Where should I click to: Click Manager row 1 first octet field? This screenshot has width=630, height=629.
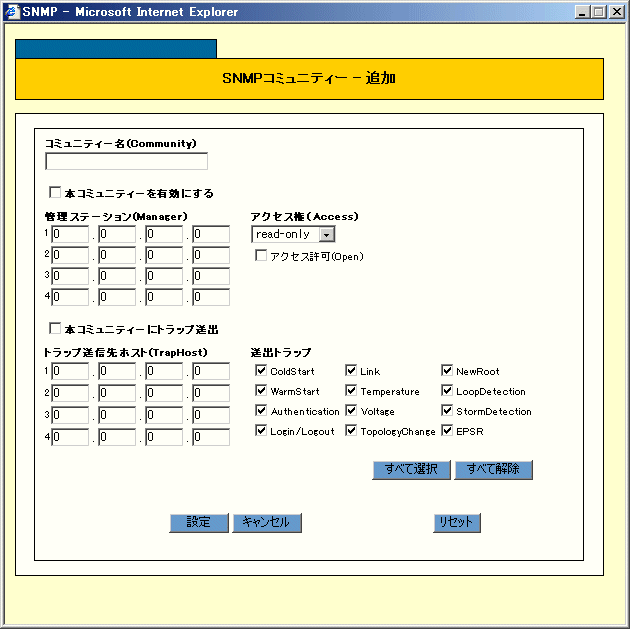(70, 234)
